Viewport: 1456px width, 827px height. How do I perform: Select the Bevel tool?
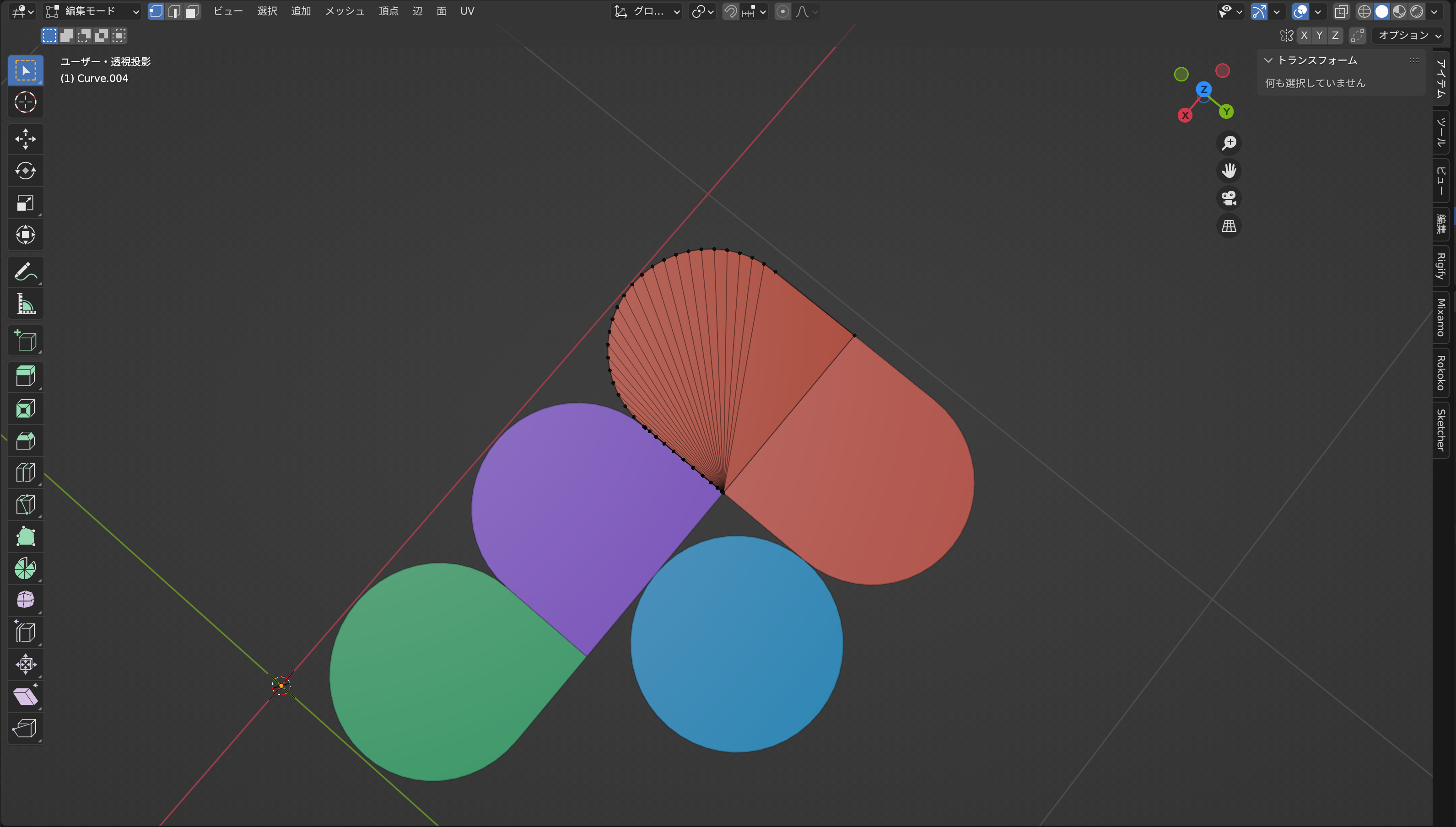click(x=26, y=440)
